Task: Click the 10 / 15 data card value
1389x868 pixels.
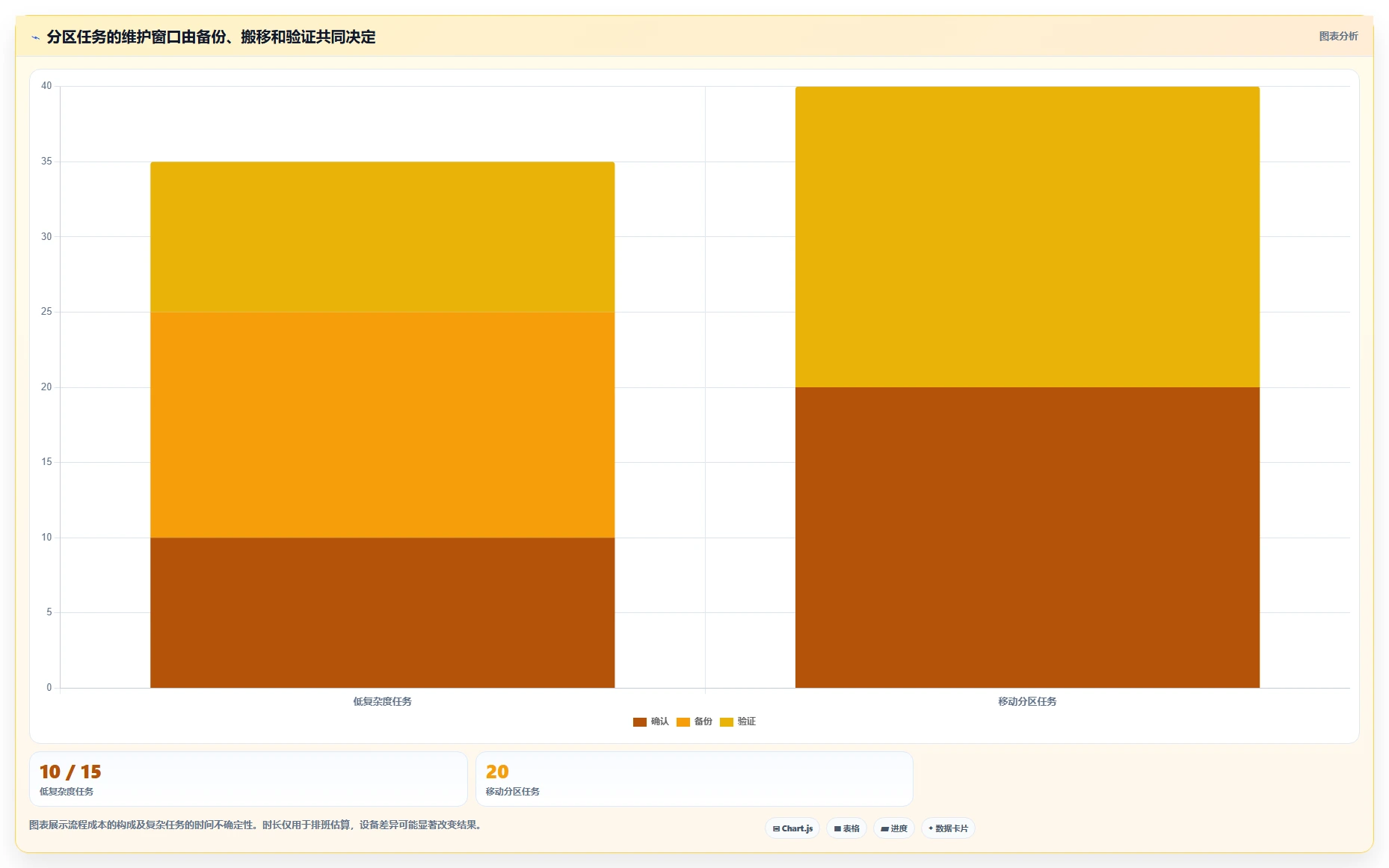Action: pyautogui.click(x=70, y=772)
